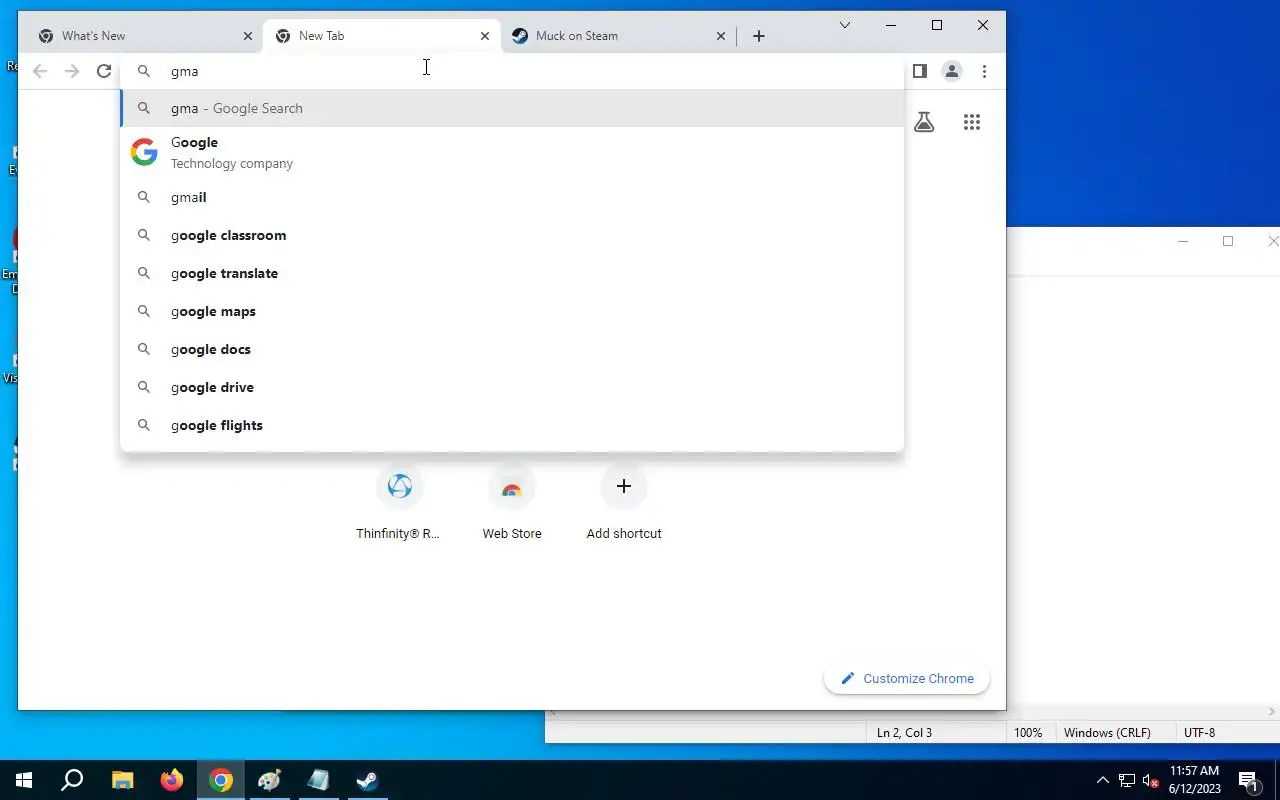Toggle Chrome side panel
1280x800 pixels.
920,71
